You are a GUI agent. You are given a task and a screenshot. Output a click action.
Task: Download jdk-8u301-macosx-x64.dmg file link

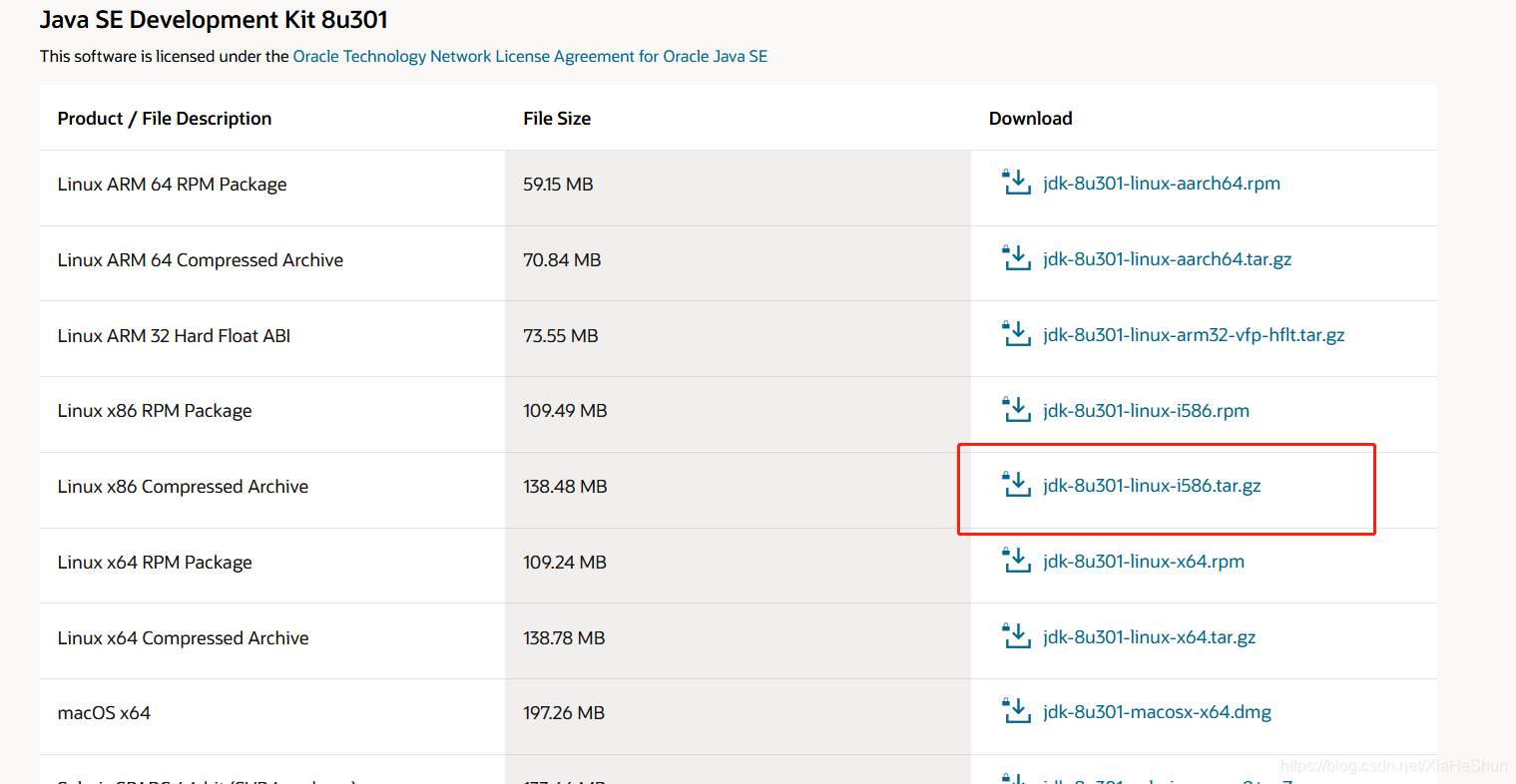pyautogui.click(x=1158, y=712)
